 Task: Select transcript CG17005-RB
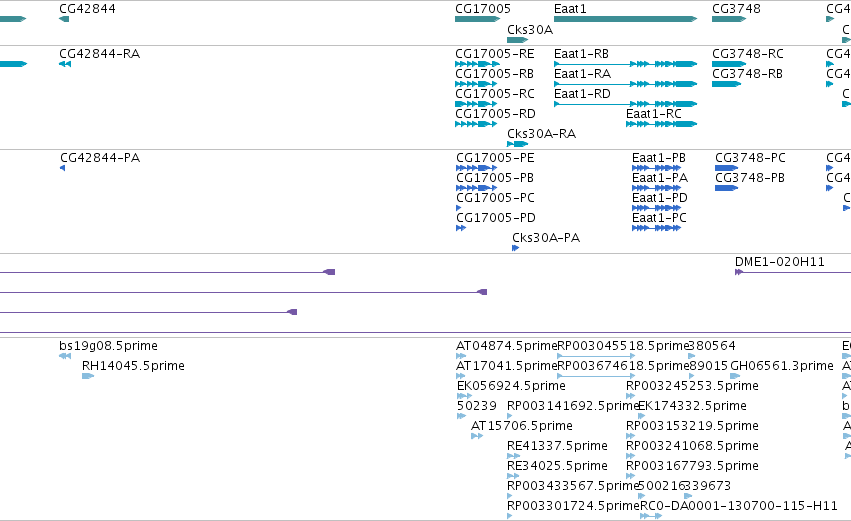[x=494, y=74]
